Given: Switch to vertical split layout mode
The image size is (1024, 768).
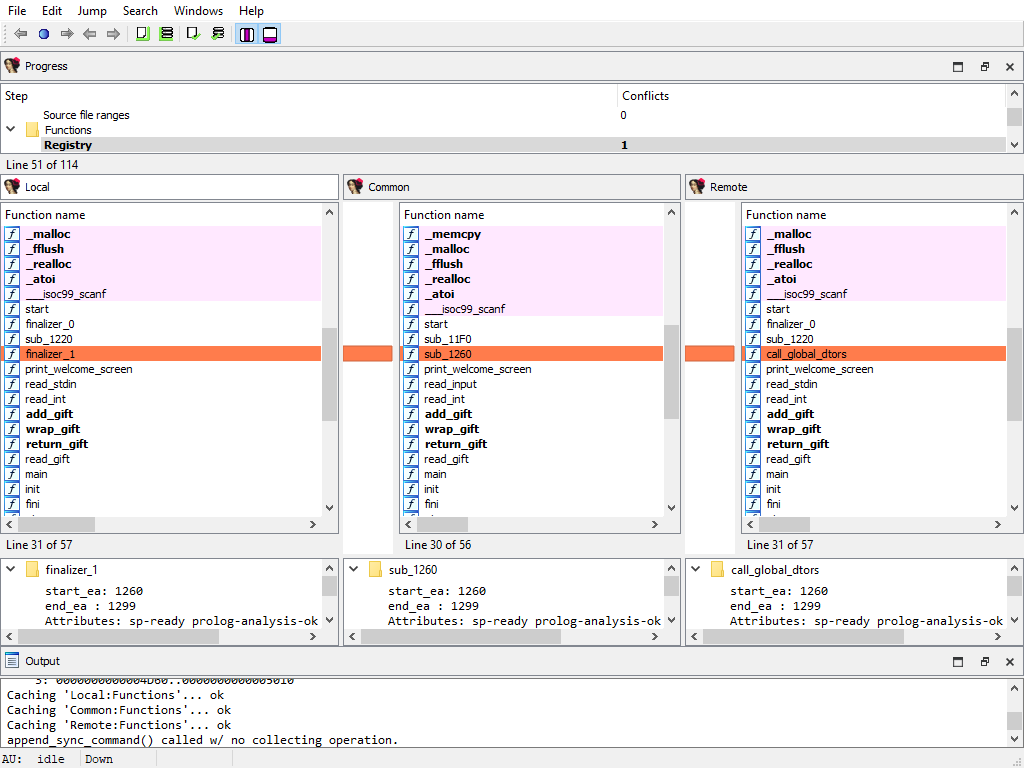Looking at the screenshot, I should point(245,33).
